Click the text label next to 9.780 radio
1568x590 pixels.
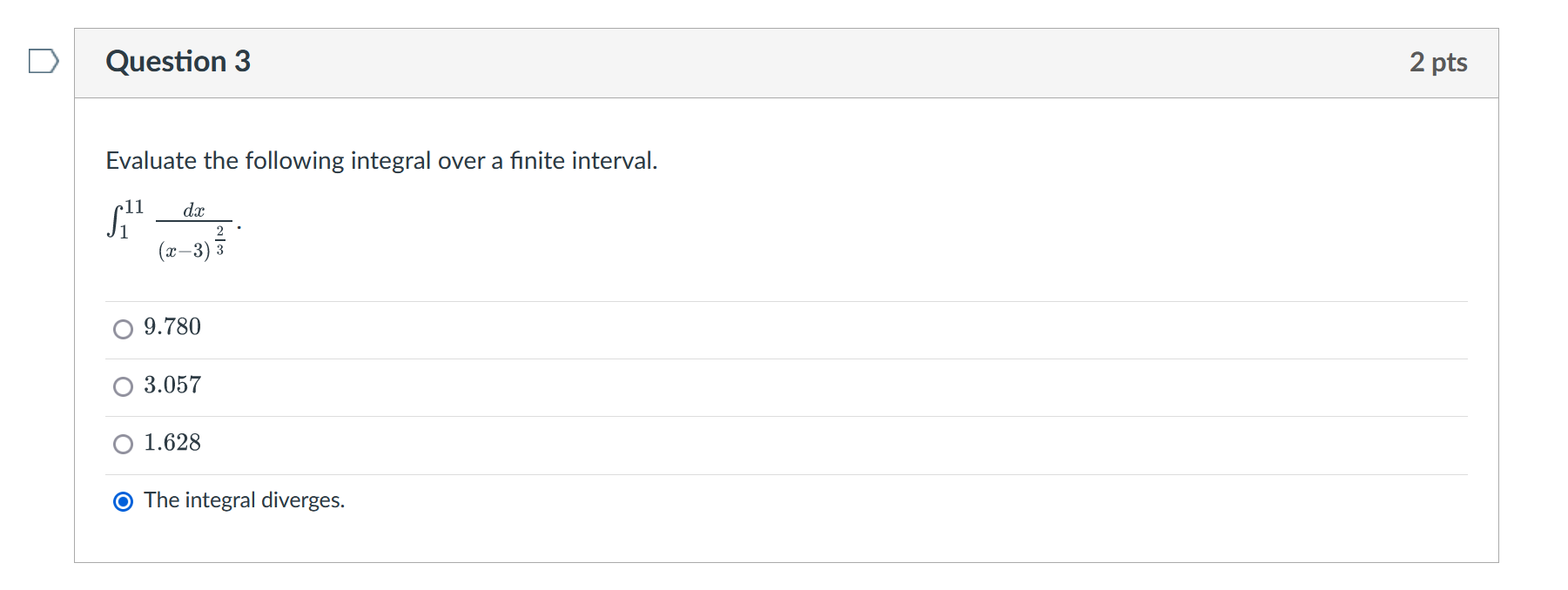(172, 328)
